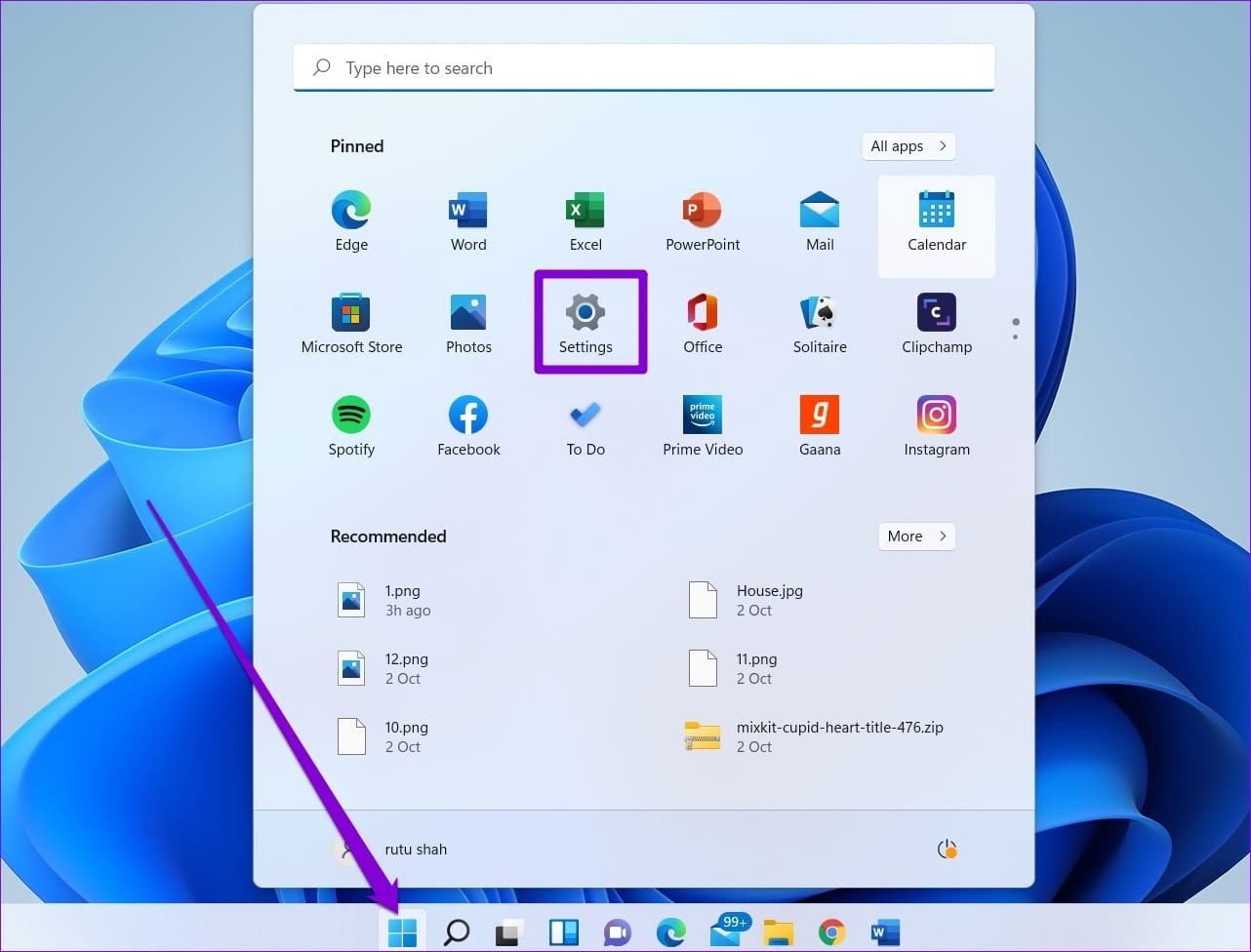Open the Settings app from pinned apps

click(x=585, y=323)
